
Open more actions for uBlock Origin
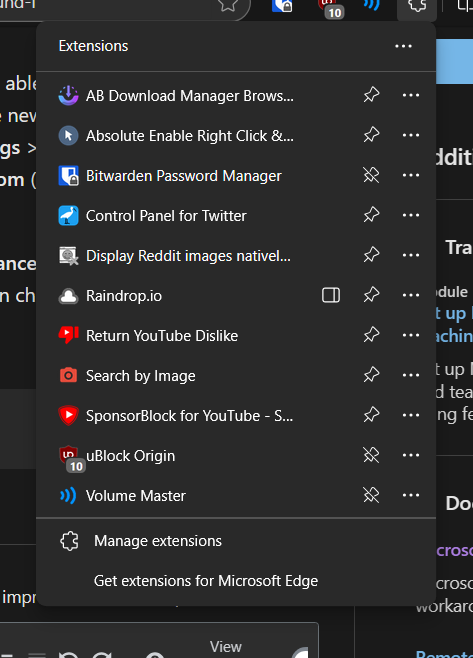point(410,455)
